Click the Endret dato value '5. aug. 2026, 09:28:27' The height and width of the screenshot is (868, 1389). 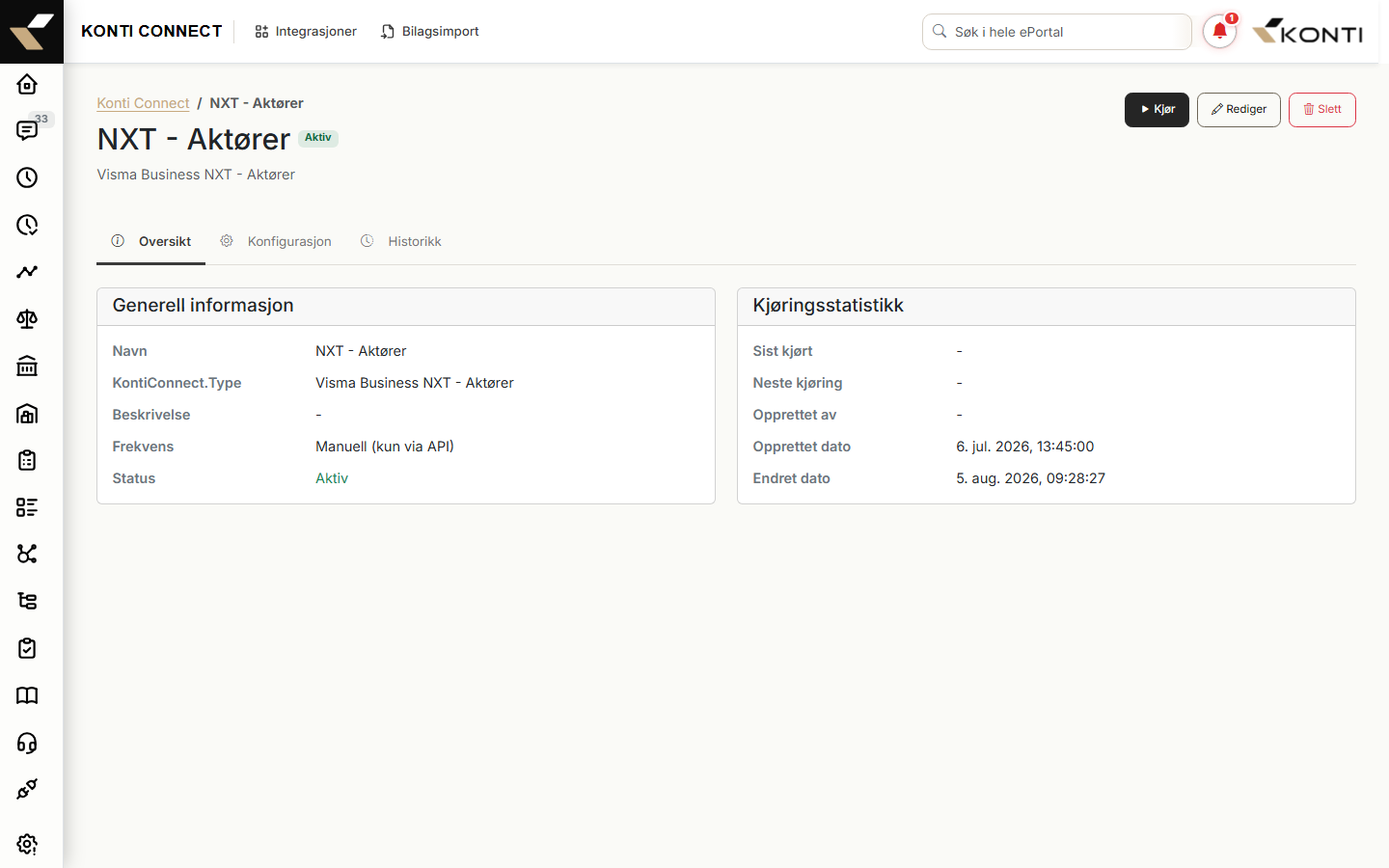tap(1031, 478)
